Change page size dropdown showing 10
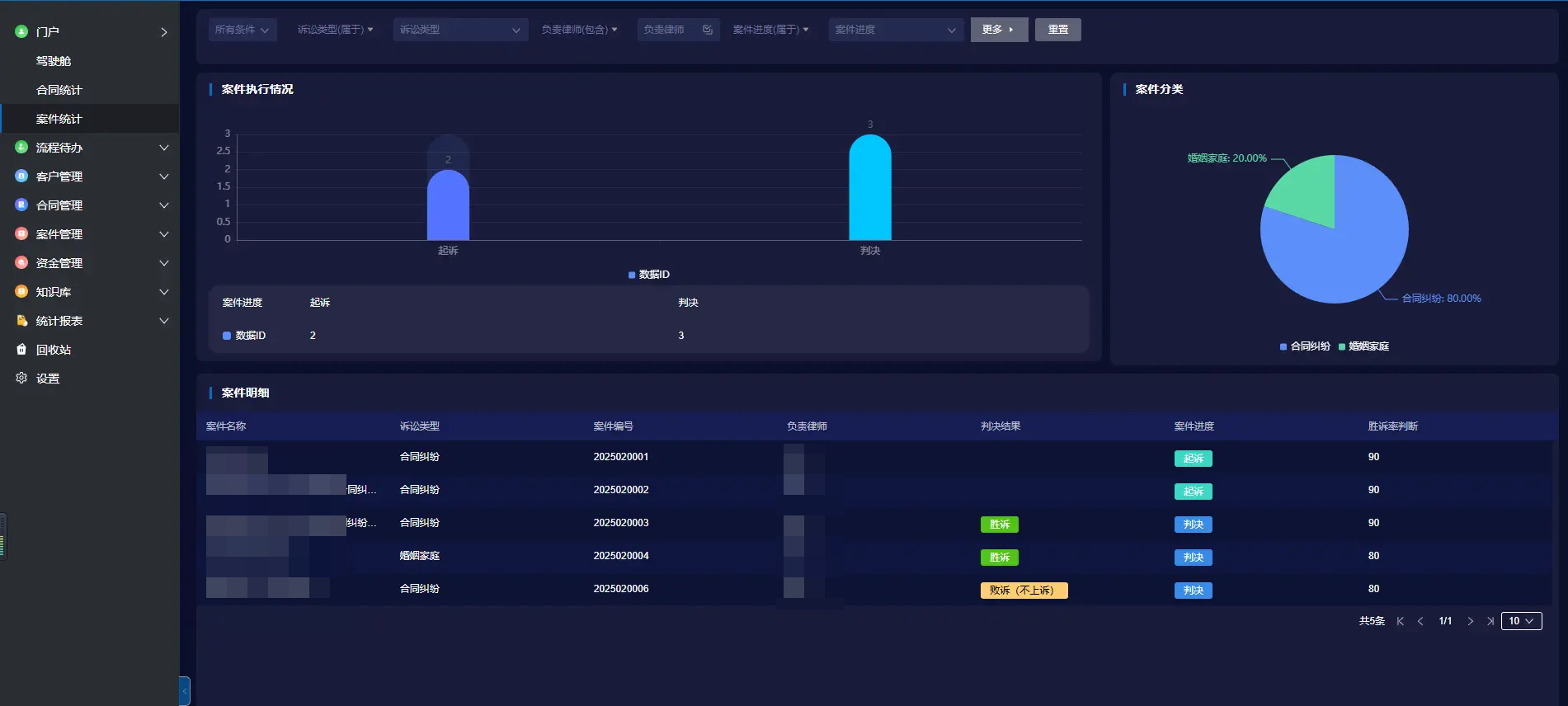Image resolution: width=1568 pixels, height=706 pixels. [x=1522, y=621]
